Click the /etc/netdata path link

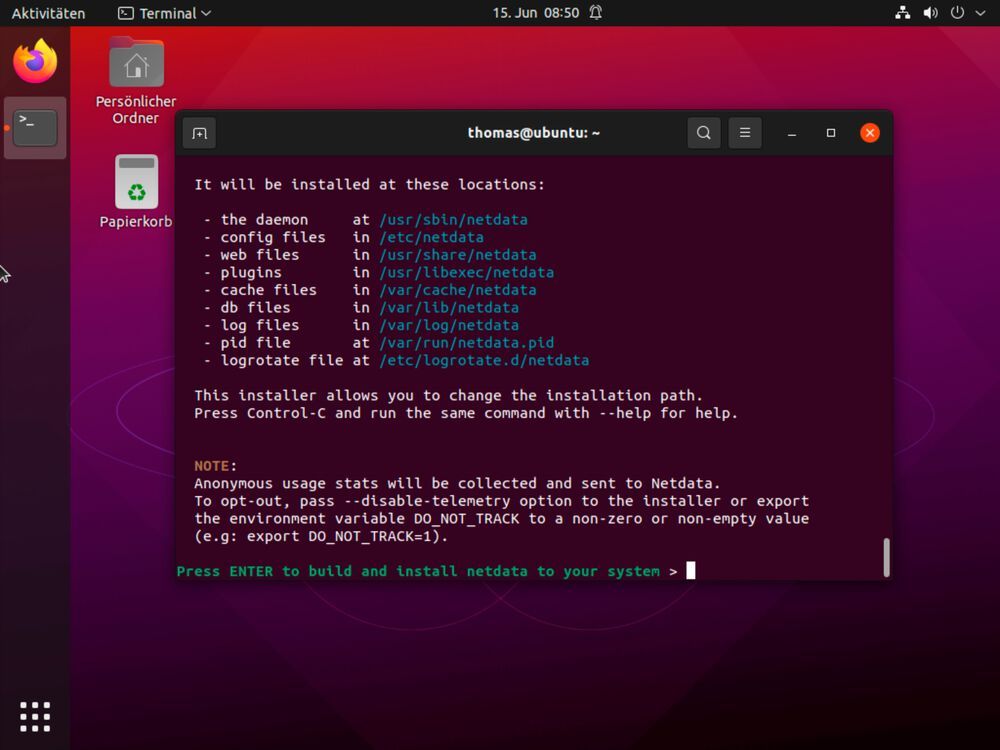[431, 237]
